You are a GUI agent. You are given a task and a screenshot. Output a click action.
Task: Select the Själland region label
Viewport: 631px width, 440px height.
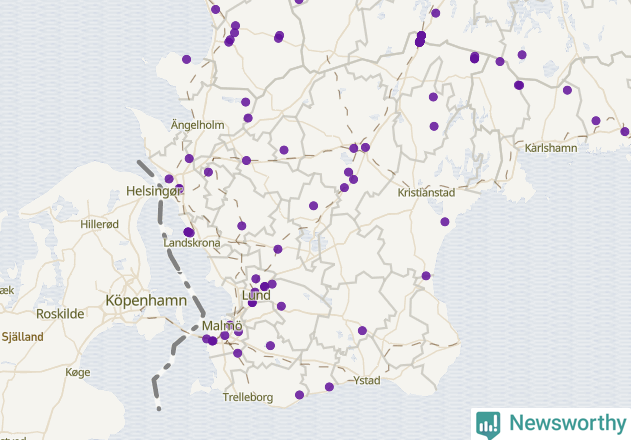[x=23, y=337]
